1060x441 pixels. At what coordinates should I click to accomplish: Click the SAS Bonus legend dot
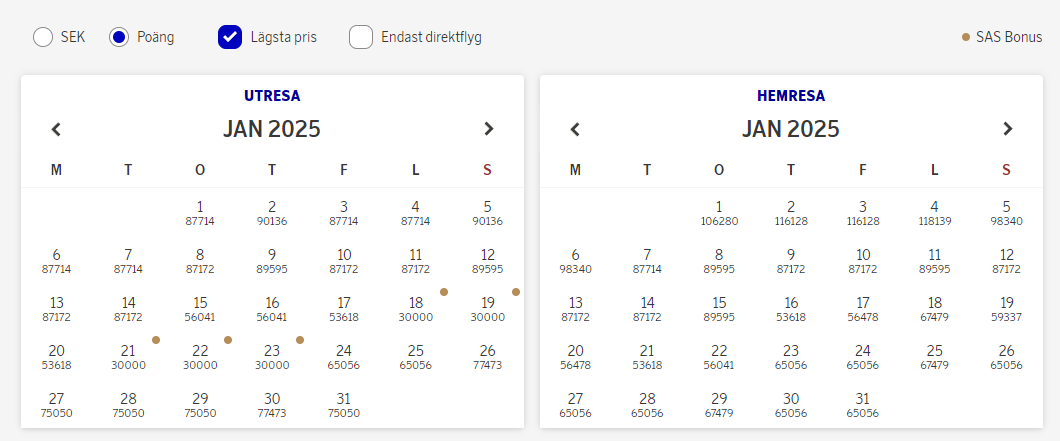965,37
